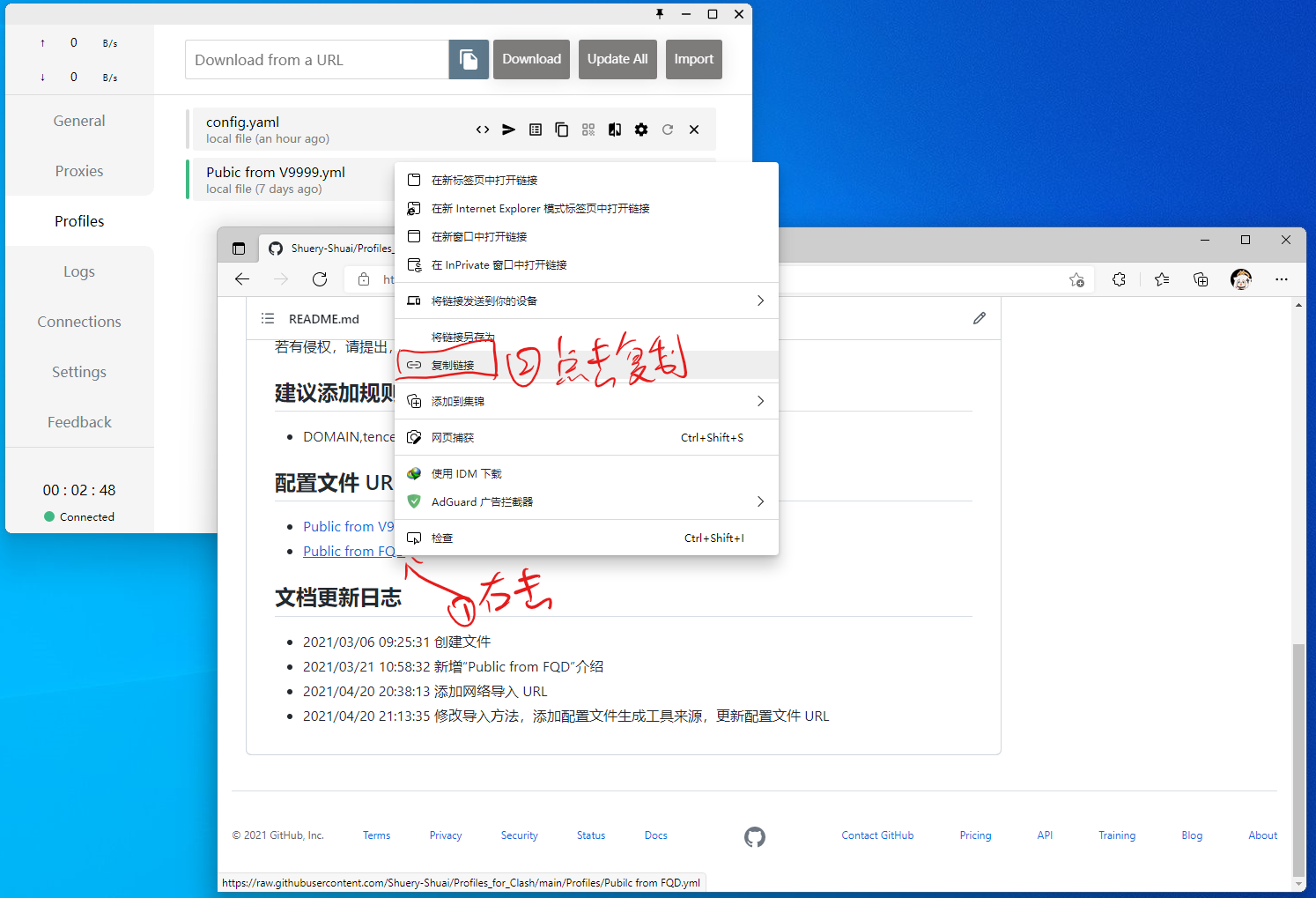Open the Docs link in GitHub footer
Viewport: 1316px width, 898px height.
(656, 835)
